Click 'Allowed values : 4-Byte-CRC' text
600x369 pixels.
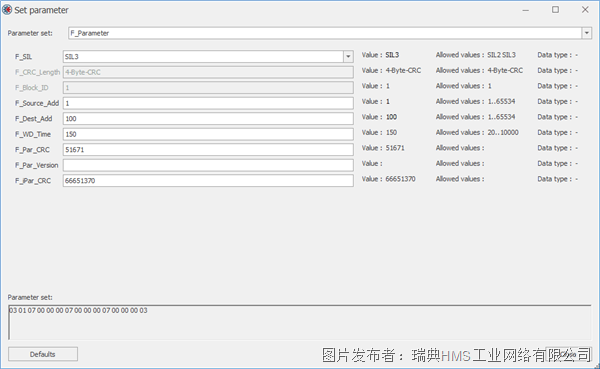[x=479, y=70]
